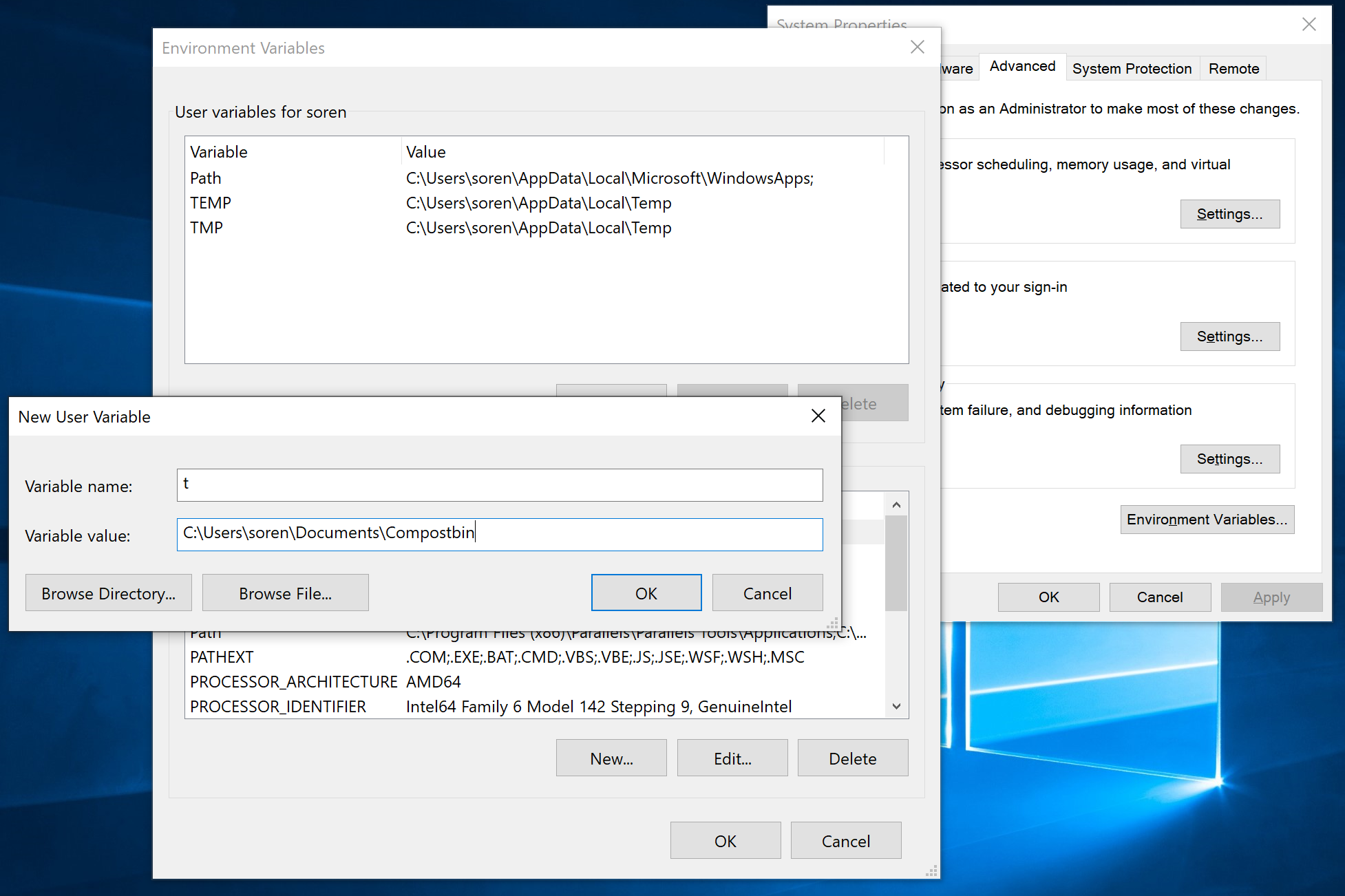Image resolution: width=1345 pixels, height=896 pixels.
Task: Cancel the New User Variable dialog
Action: pos(767,593)
